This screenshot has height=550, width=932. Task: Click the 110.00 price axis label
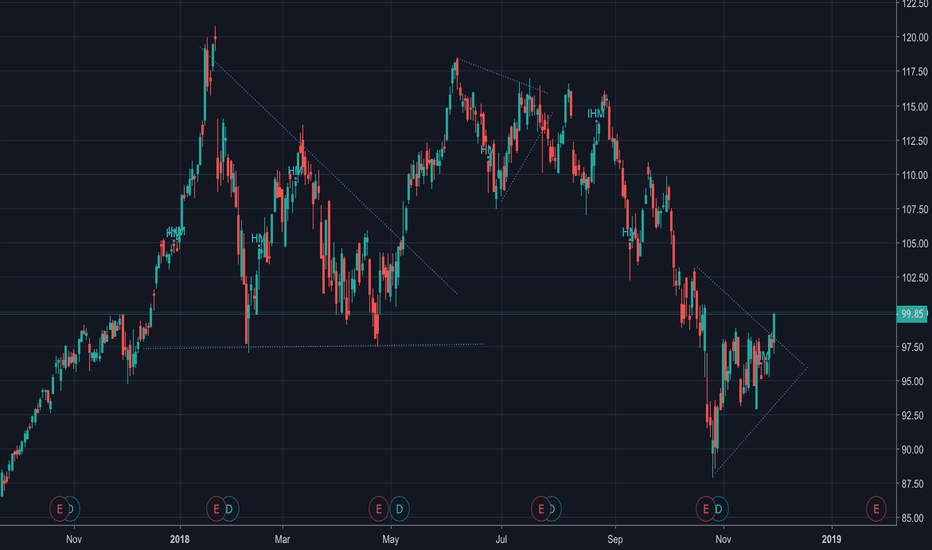pos(915,175)
